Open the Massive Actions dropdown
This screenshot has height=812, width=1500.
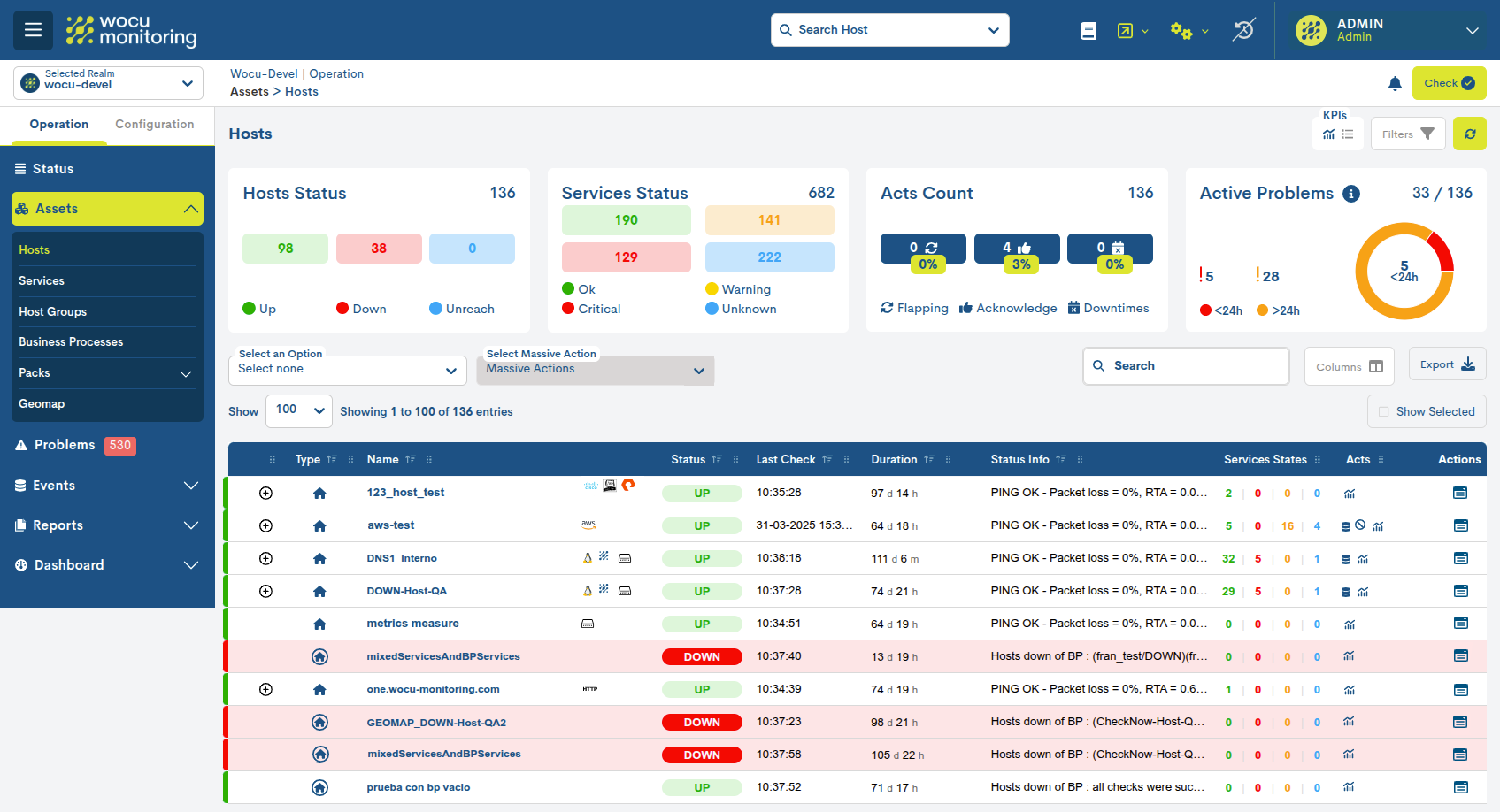pos(594,370)
